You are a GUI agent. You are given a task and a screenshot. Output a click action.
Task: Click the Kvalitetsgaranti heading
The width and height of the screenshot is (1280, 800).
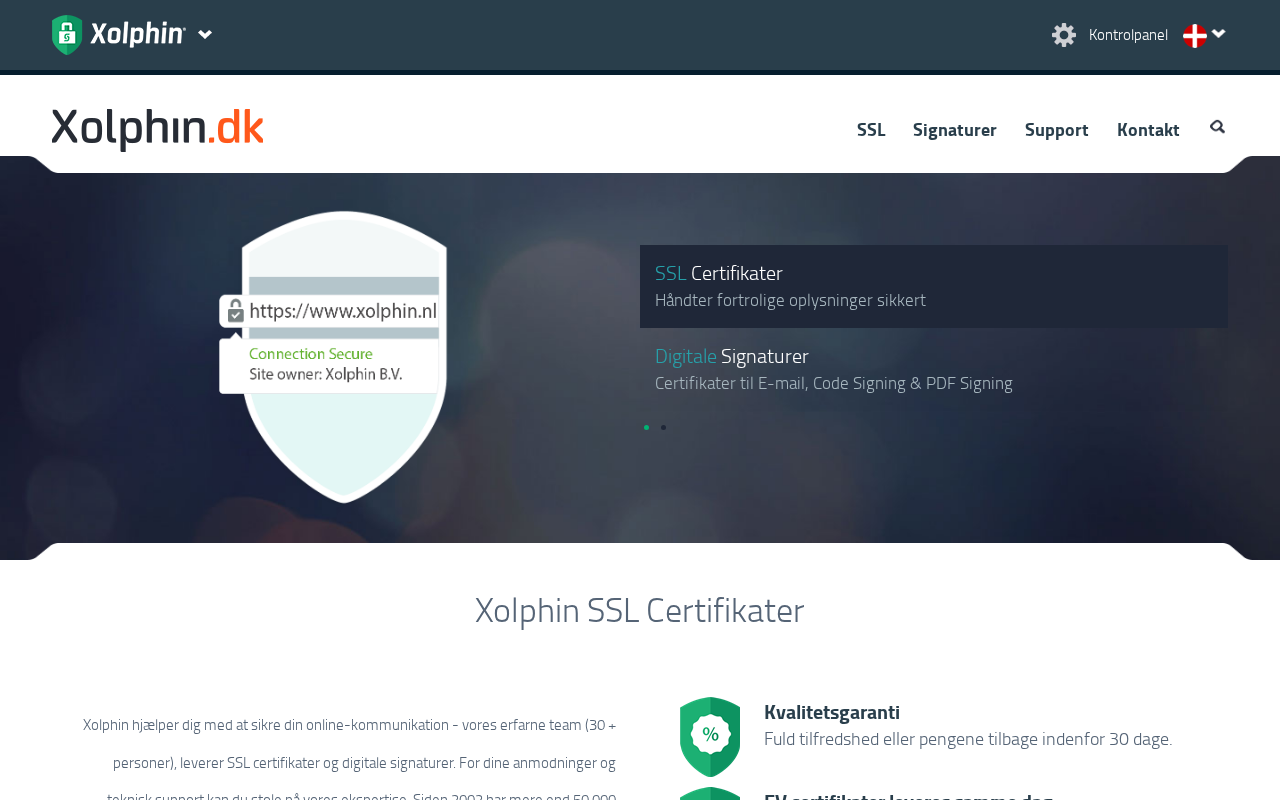[x=832, y=712]
